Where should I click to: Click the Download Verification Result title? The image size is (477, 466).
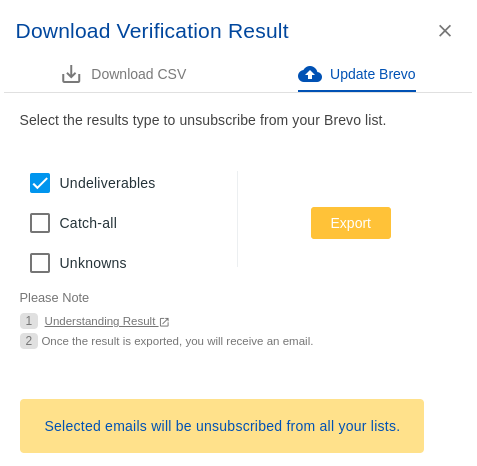pos(152,31)
